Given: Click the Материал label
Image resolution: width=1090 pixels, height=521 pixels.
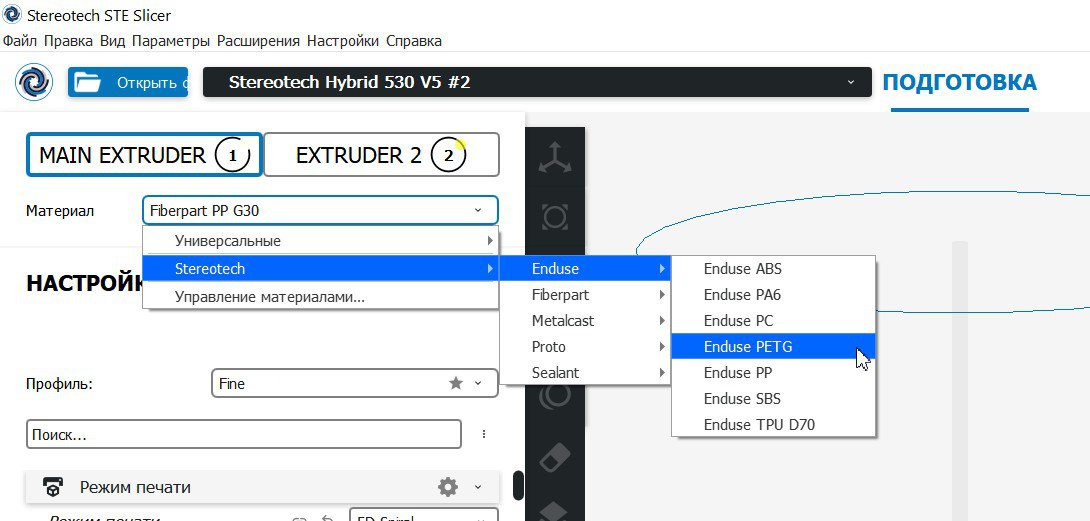Looking at the screenshot, I should coord(60,210).
